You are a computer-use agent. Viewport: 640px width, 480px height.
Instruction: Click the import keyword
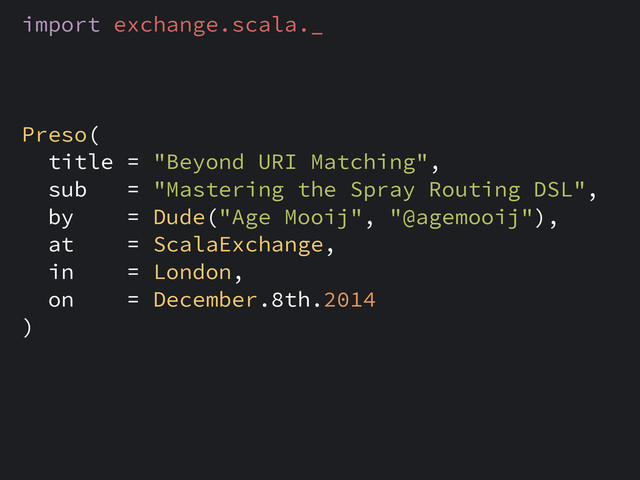coord(61,25)
